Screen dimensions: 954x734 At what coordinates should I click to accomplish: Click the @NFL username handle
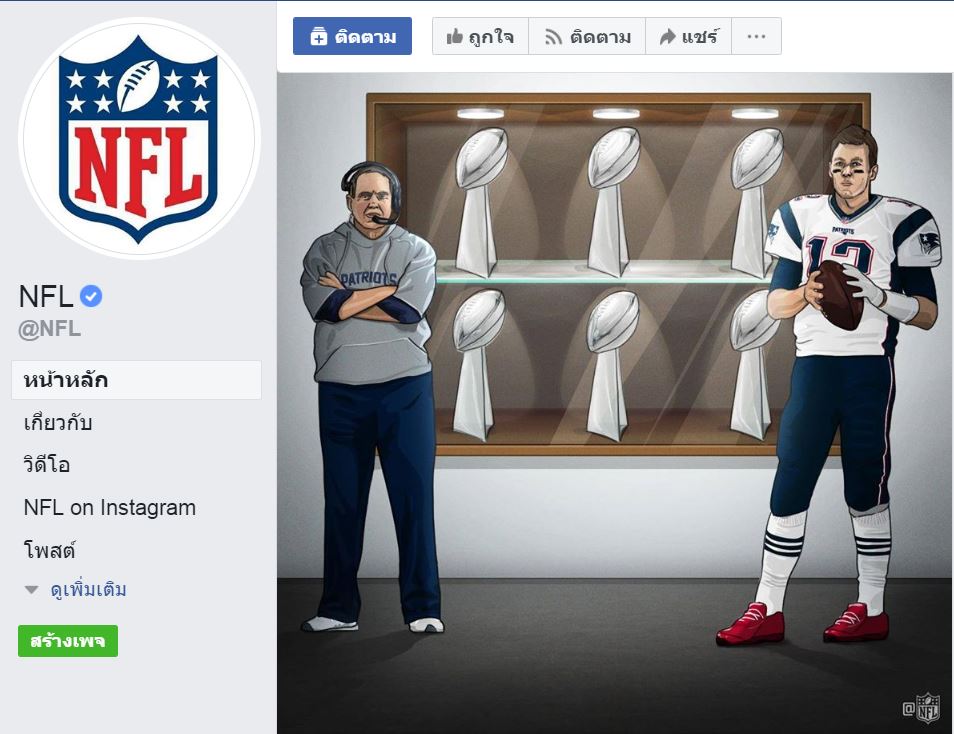coord(49,329)
